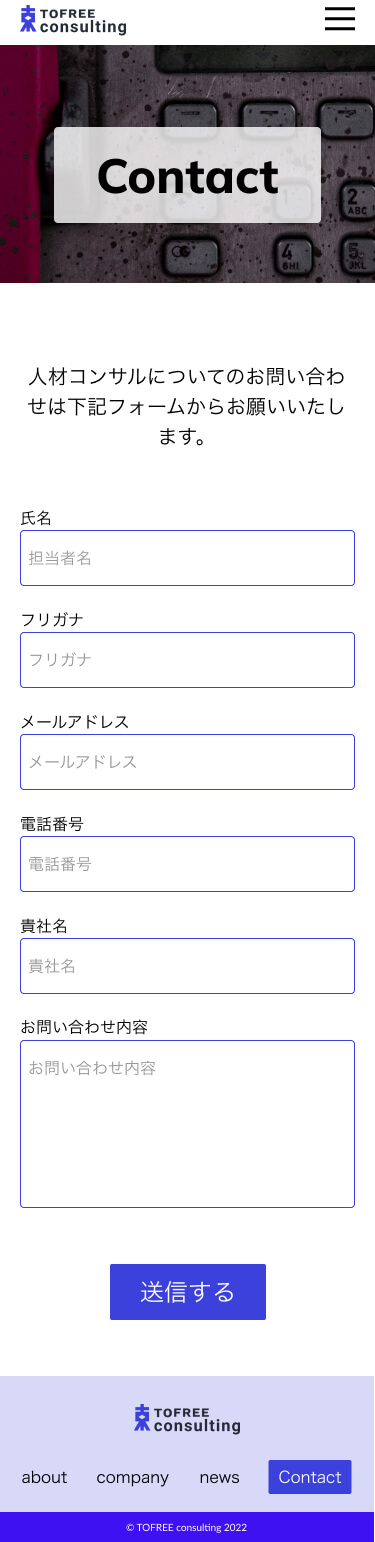Submit form with 送信する button
The width and height of the screenshot is (375, 1542).
(x=188, y=1292)
